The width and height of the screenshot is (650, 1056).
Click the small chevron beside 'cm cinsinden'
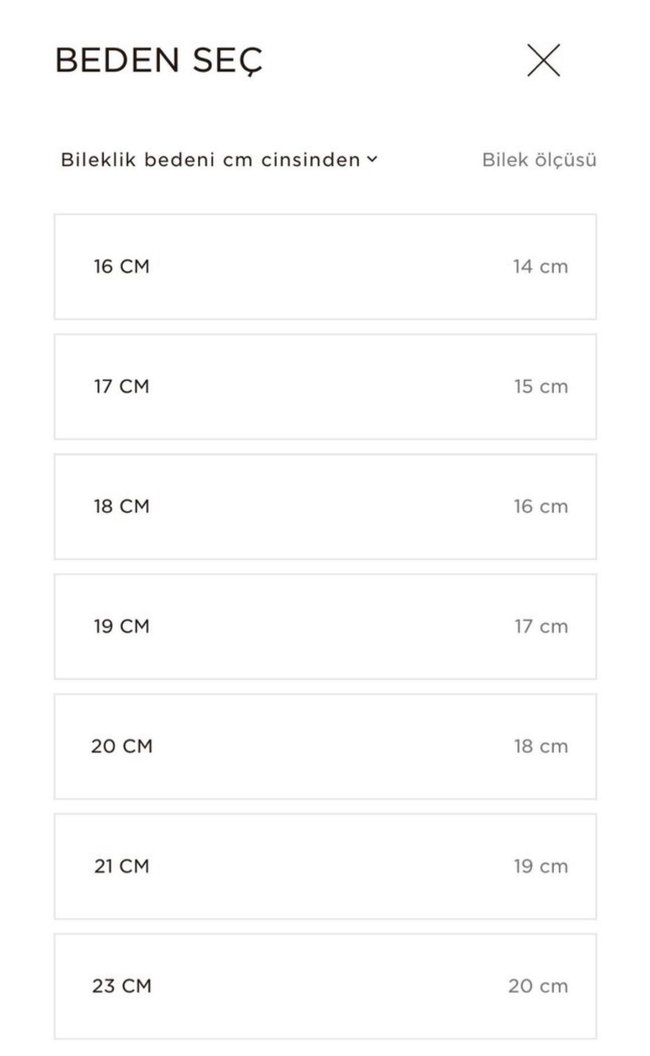click(372, 159)
